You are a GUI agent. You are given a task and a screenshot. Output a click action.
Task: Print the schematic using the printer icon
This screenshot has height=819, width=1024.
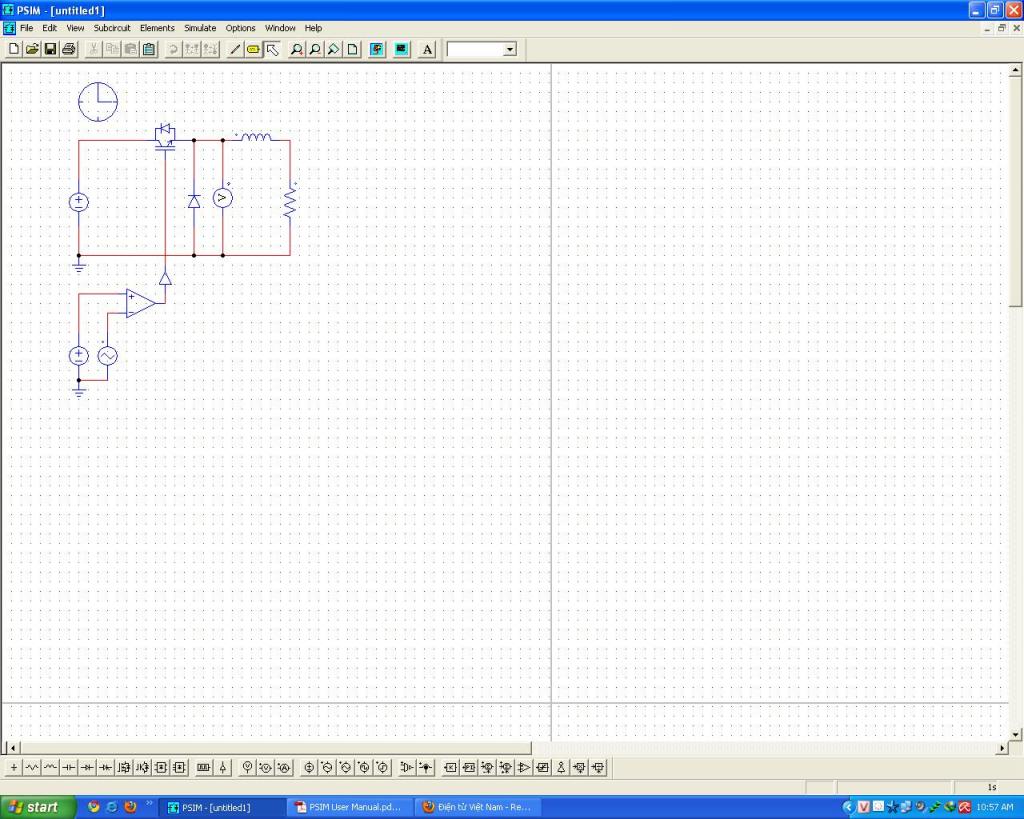coord(69,49)
